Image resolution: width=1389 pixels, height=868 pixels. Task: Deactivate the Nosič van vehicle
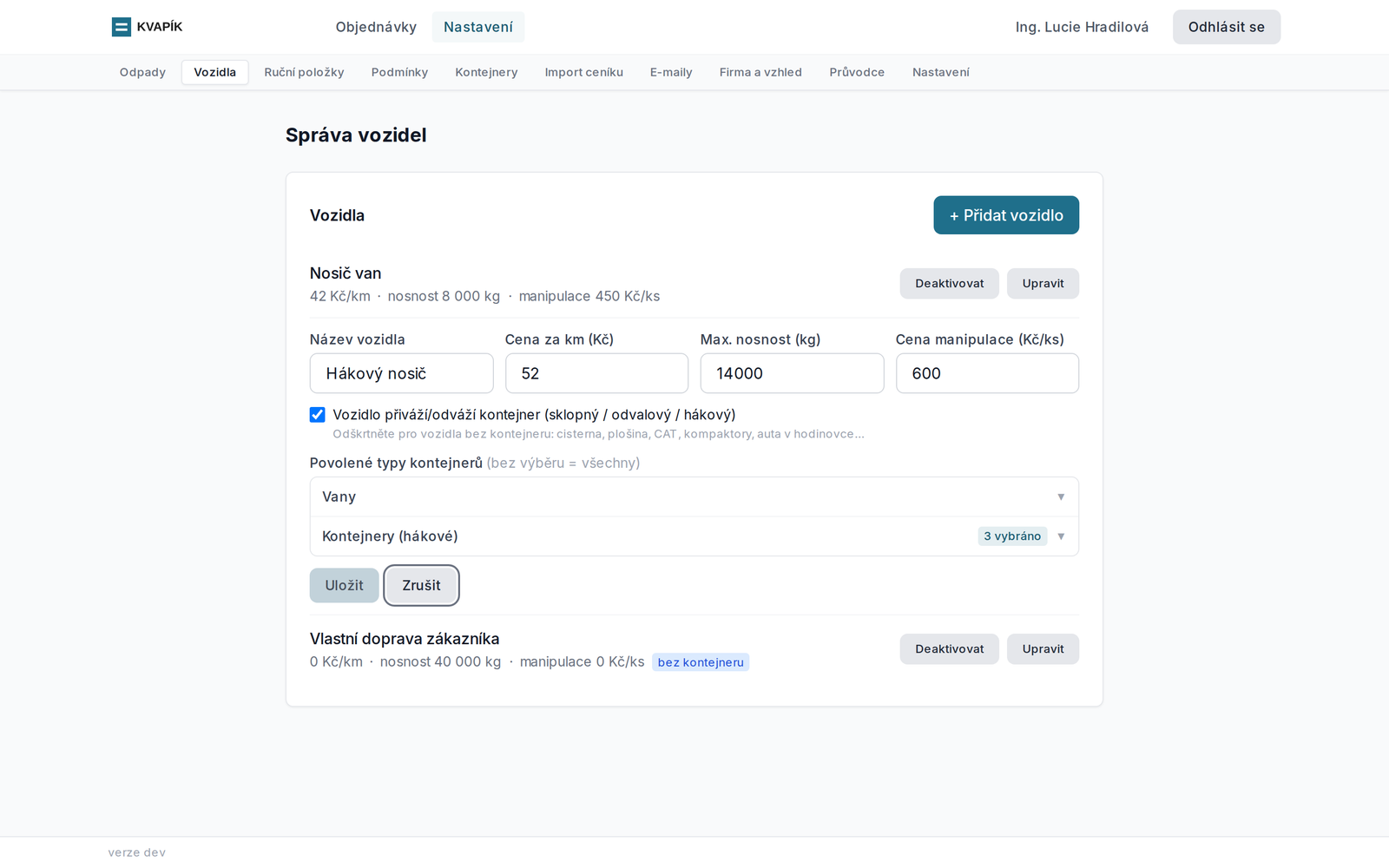tap(949, 284)
